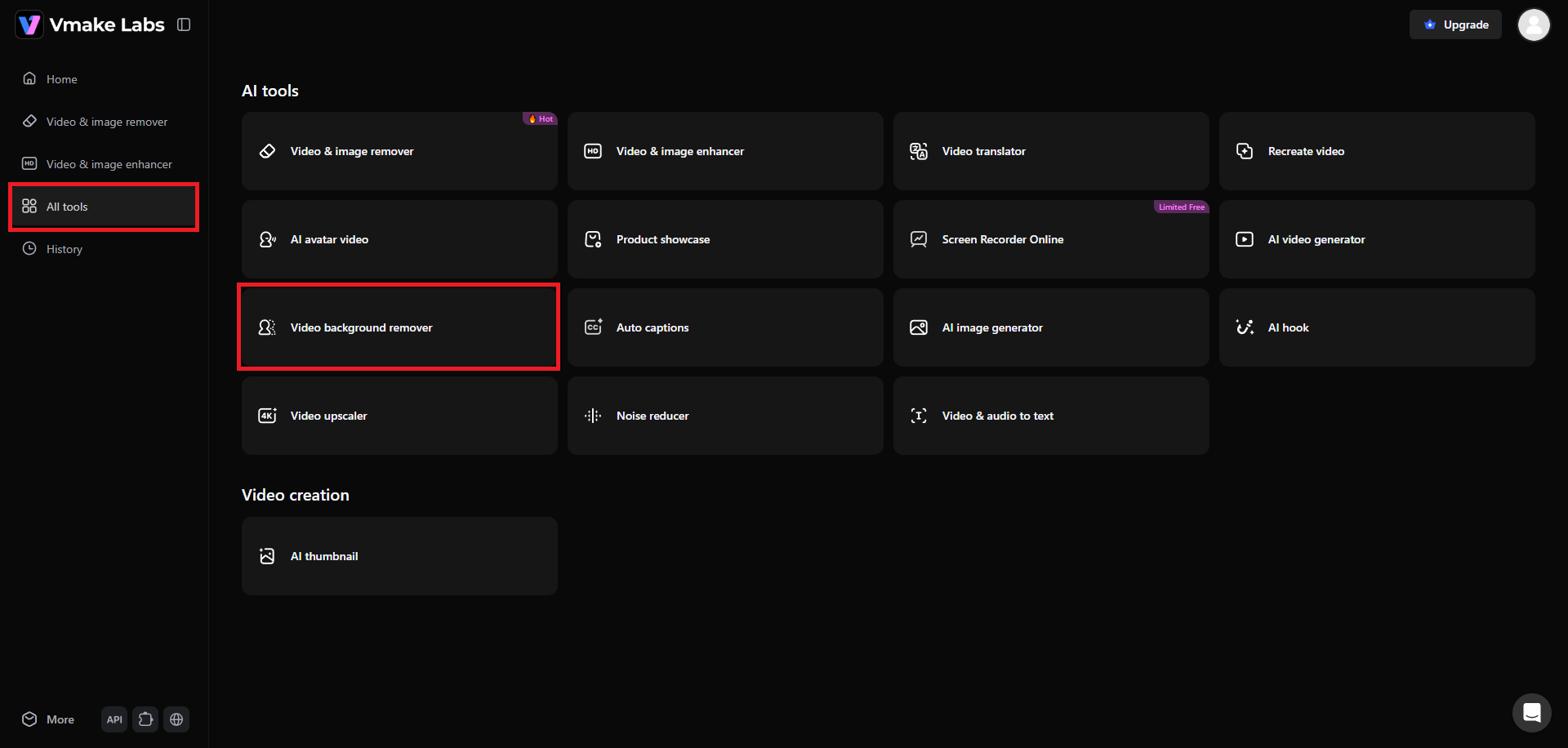Open the Screen Recorder Online tool card

coord(1051,239)
